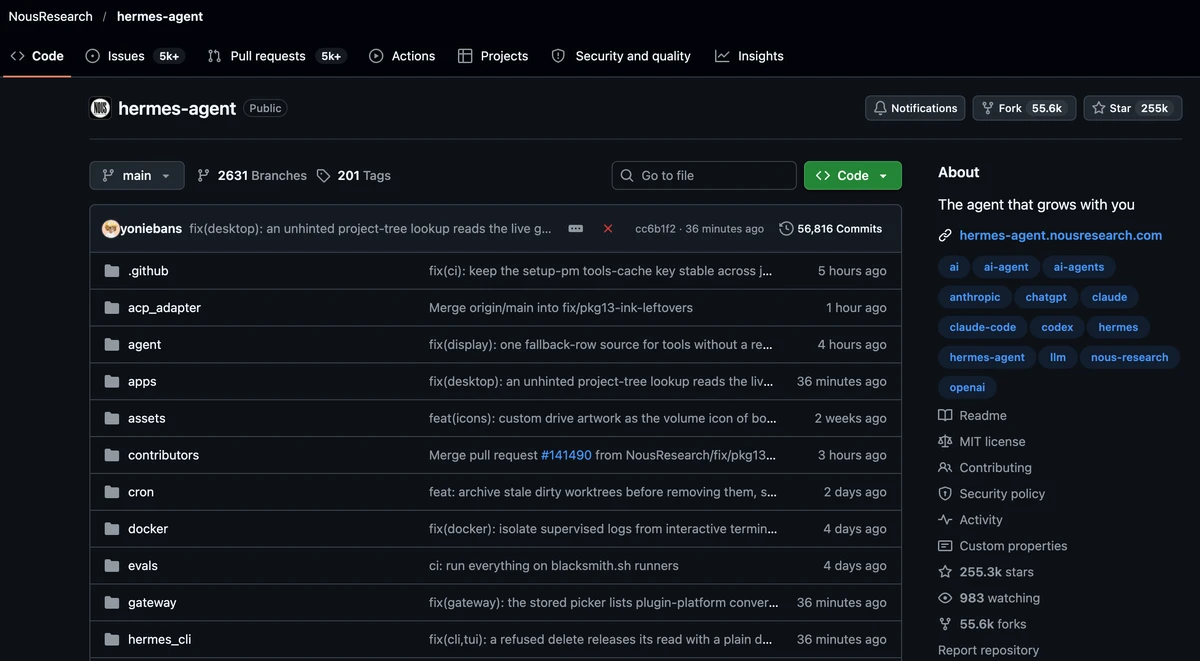Click the evals folder icon
The height and width of the screenshot is (661, 1200).
(112, 566)
